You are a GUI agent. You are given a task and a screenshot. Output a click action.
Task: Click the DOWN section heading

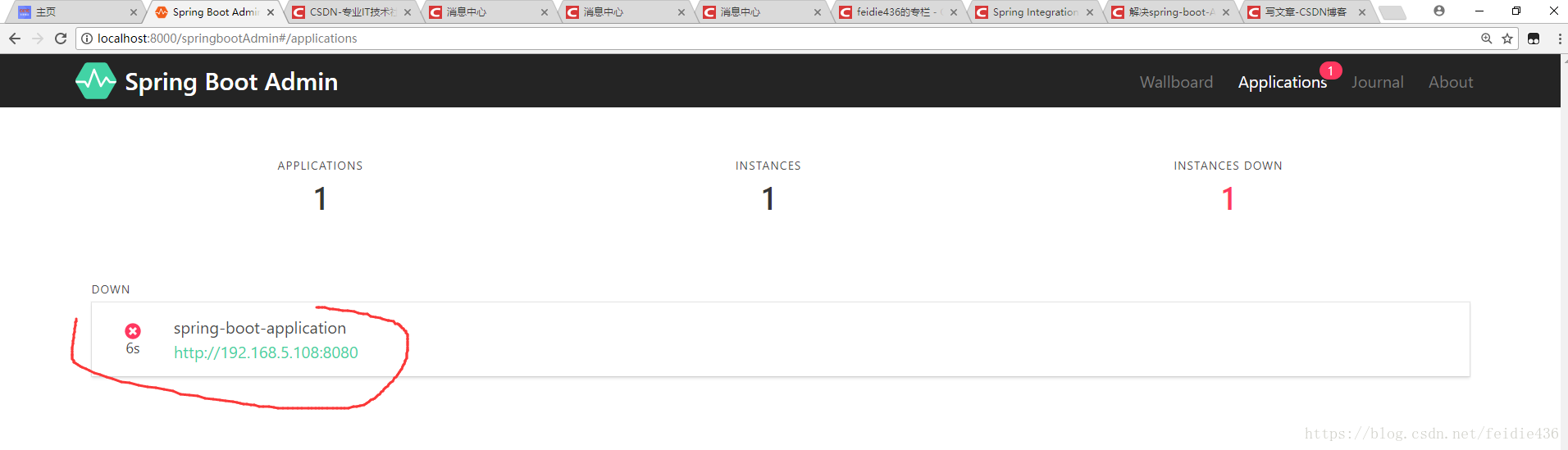point(111,289)
